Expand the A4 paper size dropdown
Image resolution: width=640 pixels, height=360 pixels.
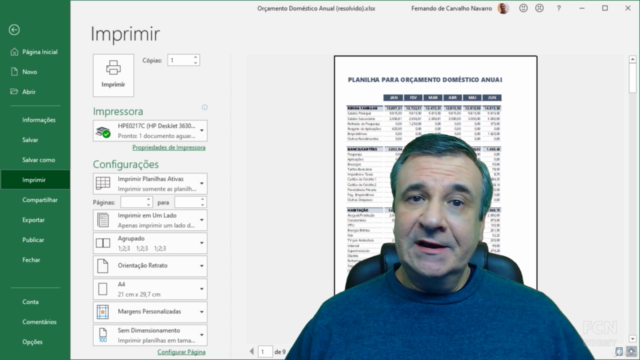click(x=150, y=289)
